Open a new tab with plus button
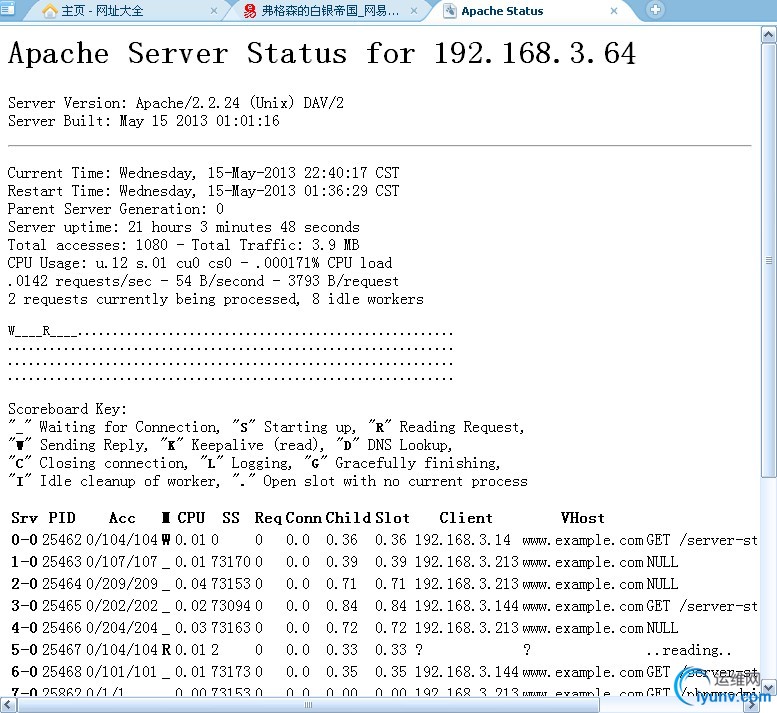This screenshot has width=777, height=713. (x=655, y=9)
